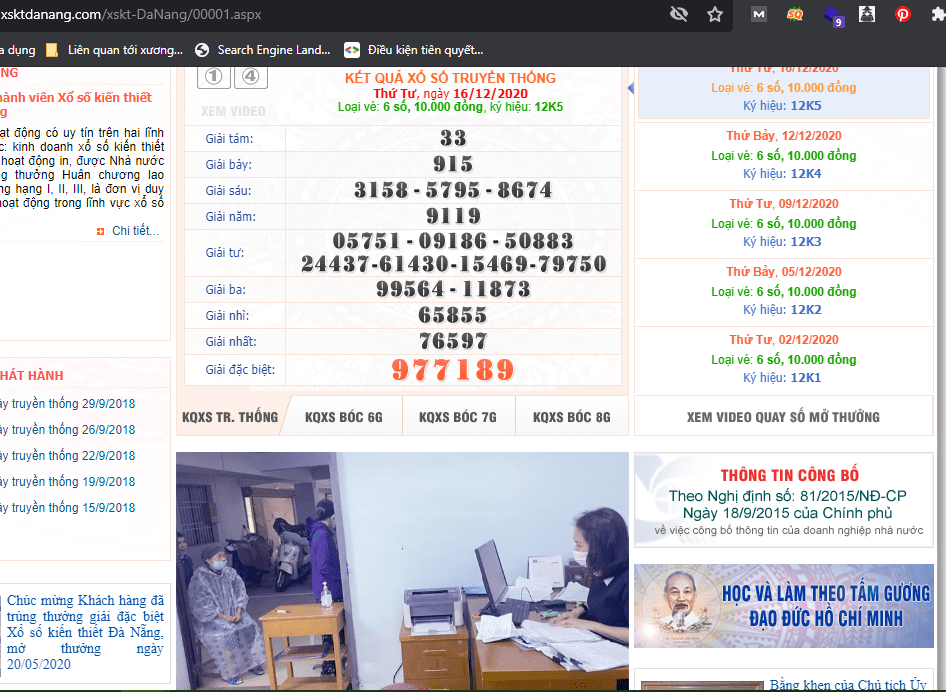Open the Pinterest extension icon
946x692 pixels.
pyautogui.click(x=902, y=15)
